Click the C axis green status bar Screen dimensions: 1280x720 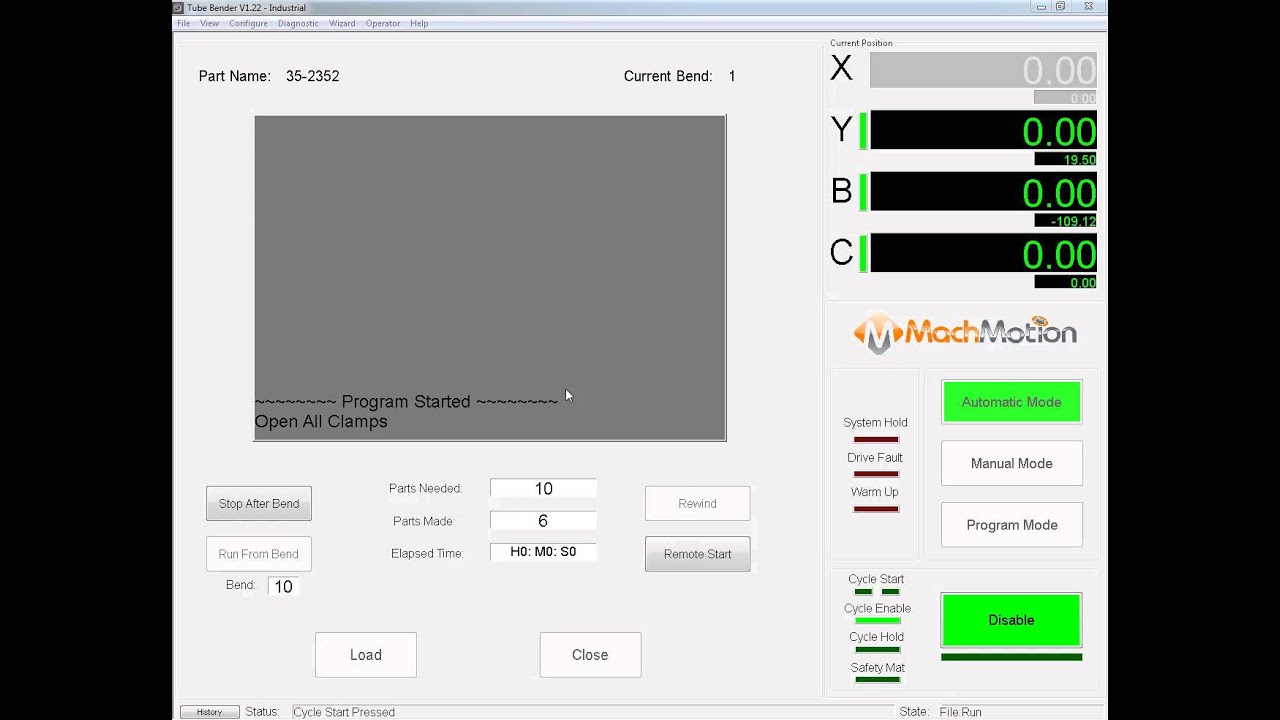(x=863, y=254)
